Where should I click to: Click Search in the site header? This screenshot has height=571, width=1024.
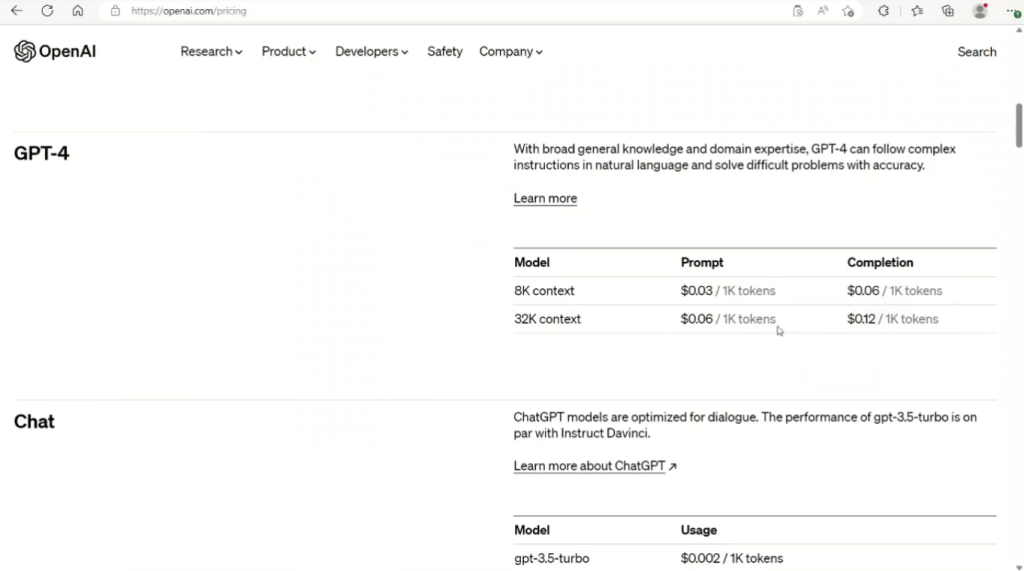(976, 52)
